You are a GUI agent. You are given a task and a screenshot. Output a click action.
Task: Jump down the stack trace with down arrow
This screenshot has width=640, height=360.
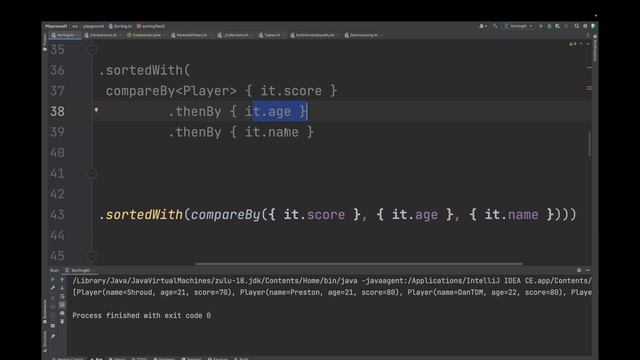tap(62, 288)
